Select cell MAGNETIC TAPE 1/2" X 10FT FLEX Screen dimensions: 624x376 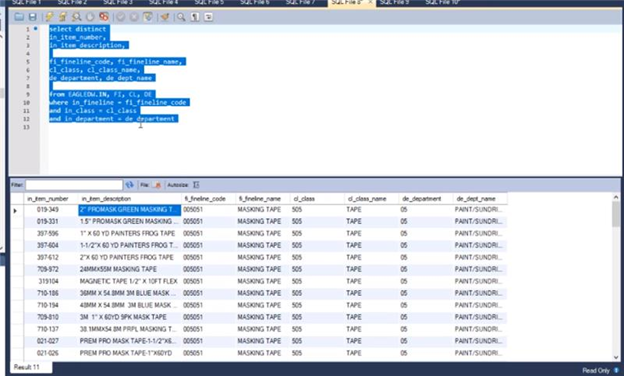[x=129, y=281]
